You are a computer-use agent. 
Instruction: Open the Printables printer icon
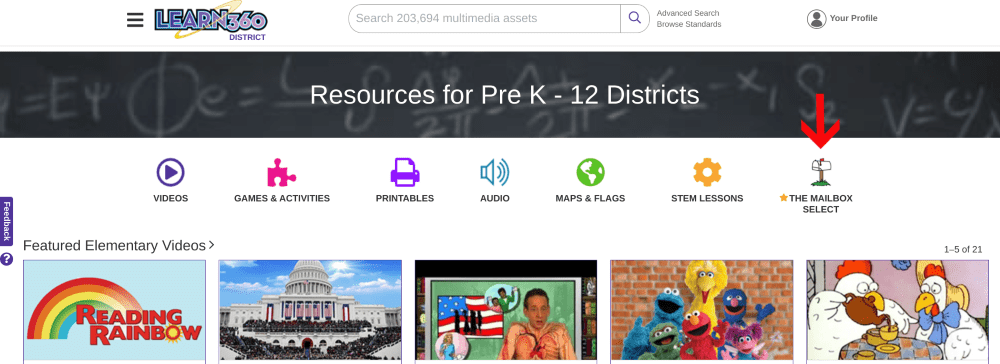tap(405, 172)
